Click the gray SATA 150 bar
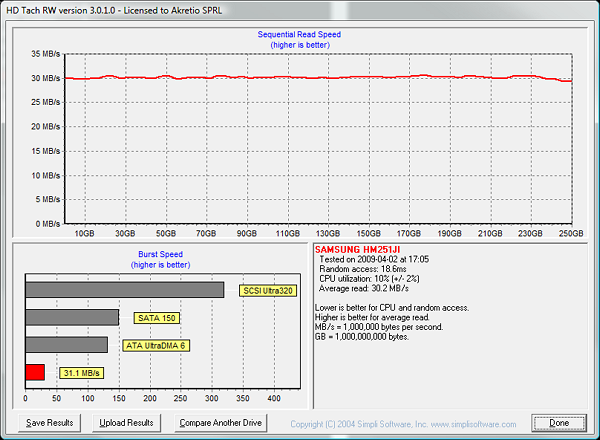The image size is (600, 440). click(x=71, y=317)
